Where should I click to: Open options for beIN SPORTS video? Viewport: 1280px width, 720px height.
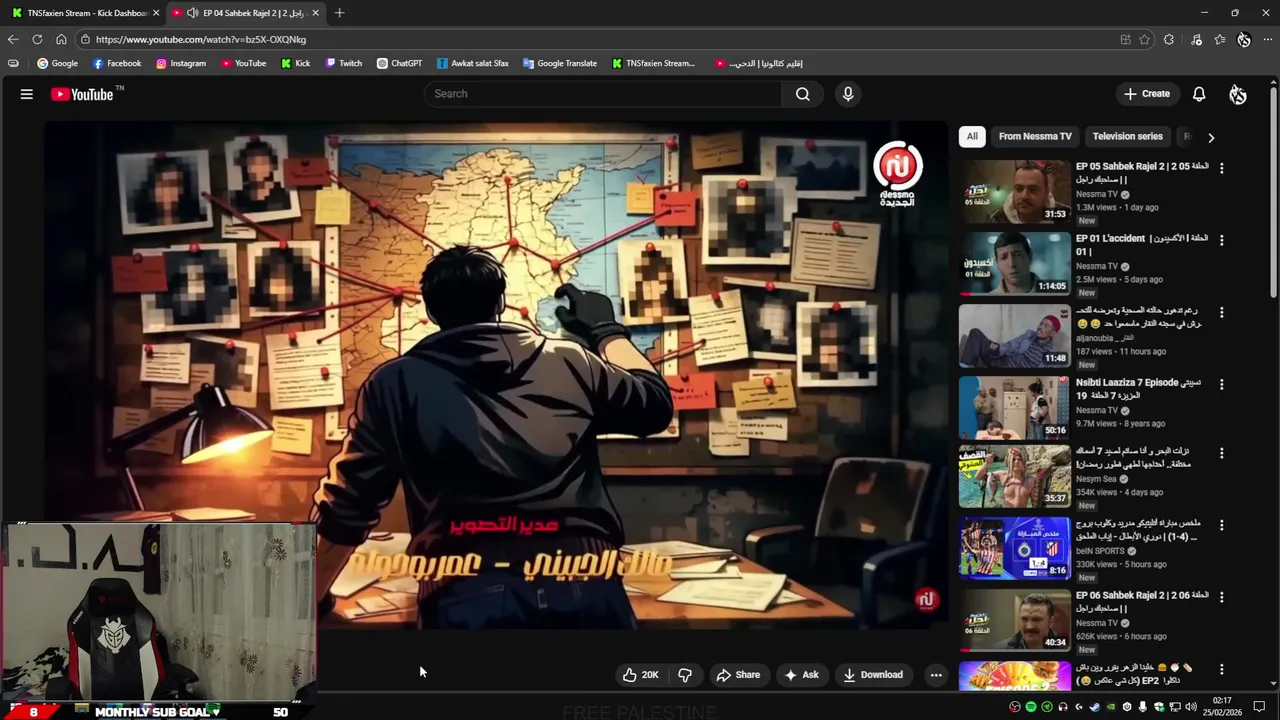[1221, 524]
